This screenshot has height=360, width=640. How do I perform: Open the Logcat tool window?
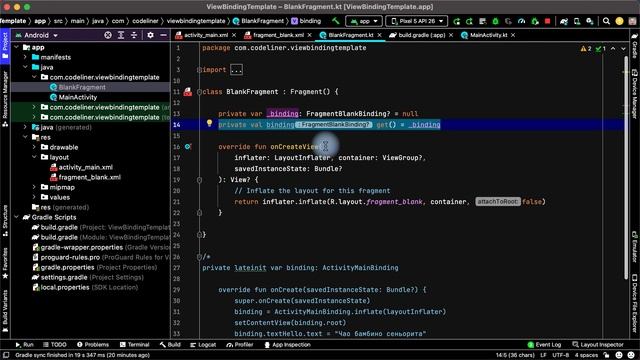click(203, 345)
